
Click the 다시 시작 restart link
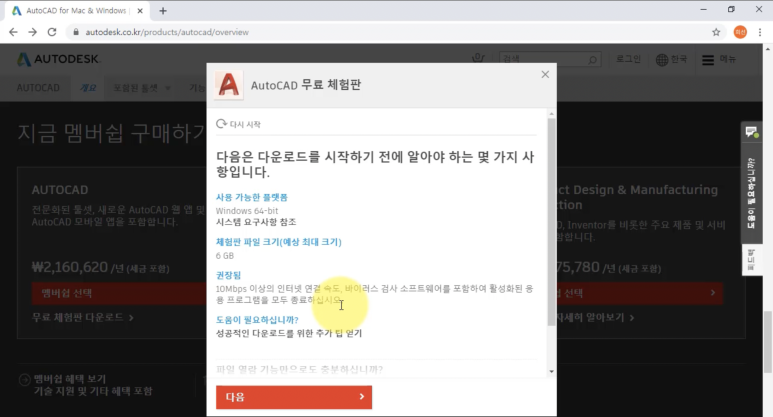click(239, 124)
